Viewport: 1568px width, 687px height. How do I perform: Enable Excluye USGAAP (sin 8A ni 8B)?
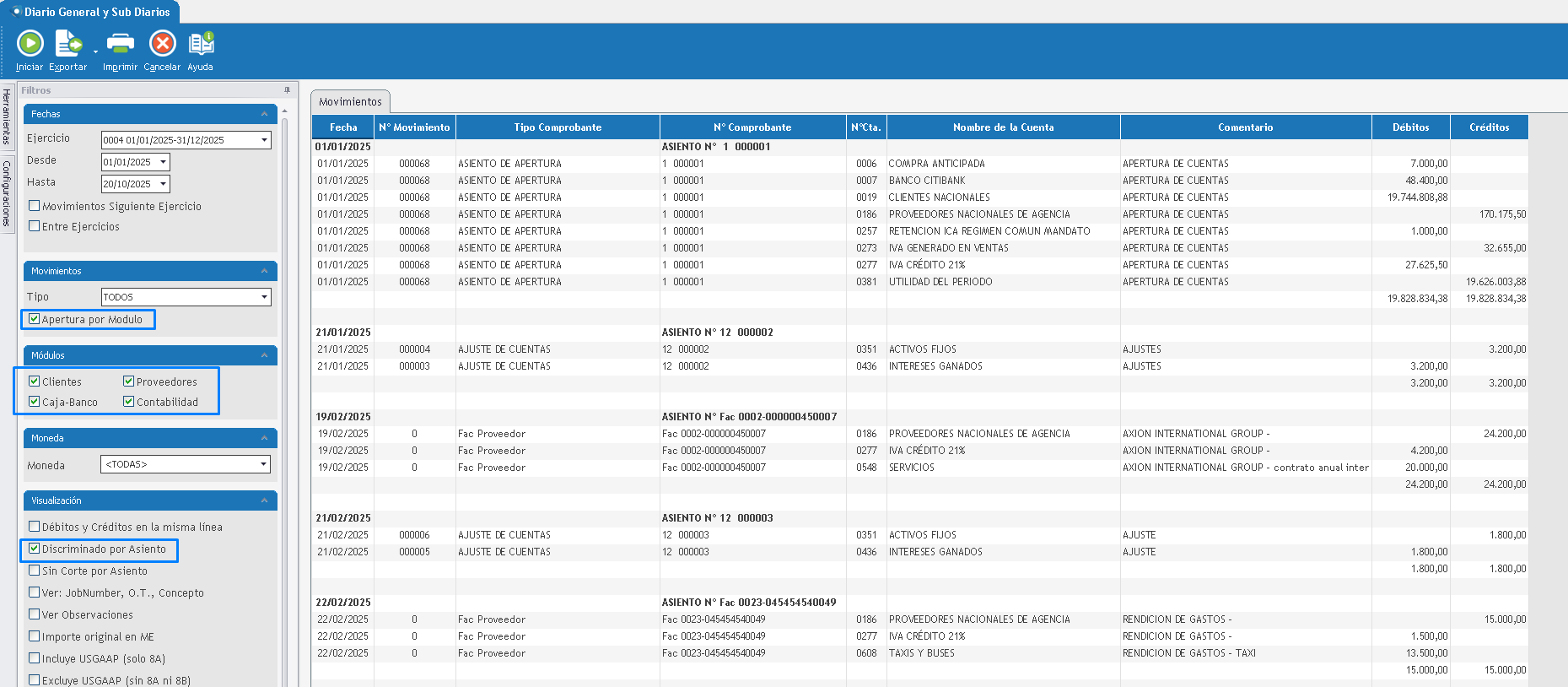click(35, 679)
